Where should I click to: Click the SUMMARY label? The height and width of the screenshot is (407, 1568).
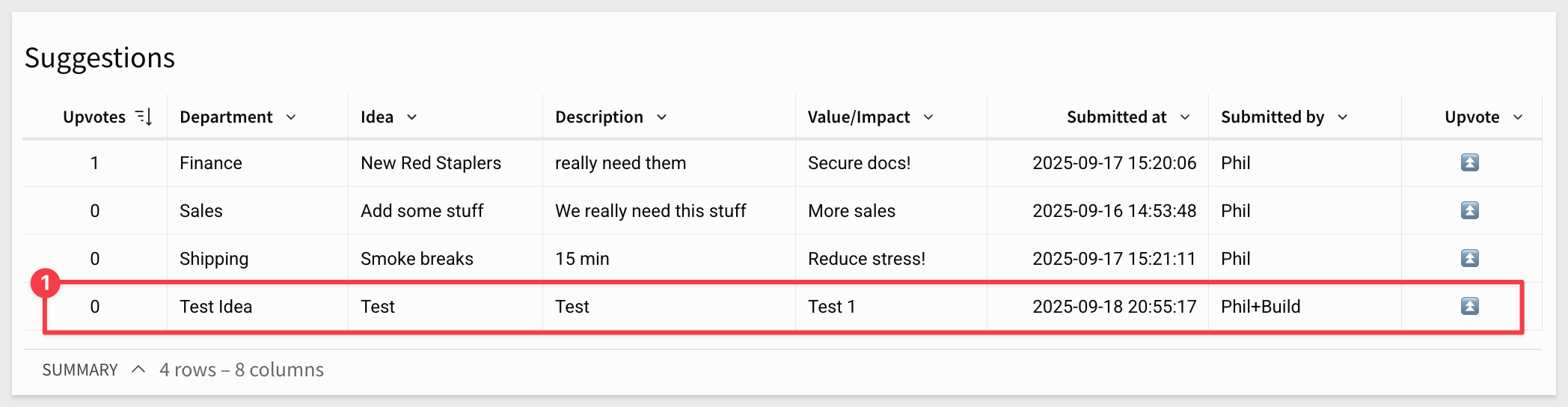[80, 370]
